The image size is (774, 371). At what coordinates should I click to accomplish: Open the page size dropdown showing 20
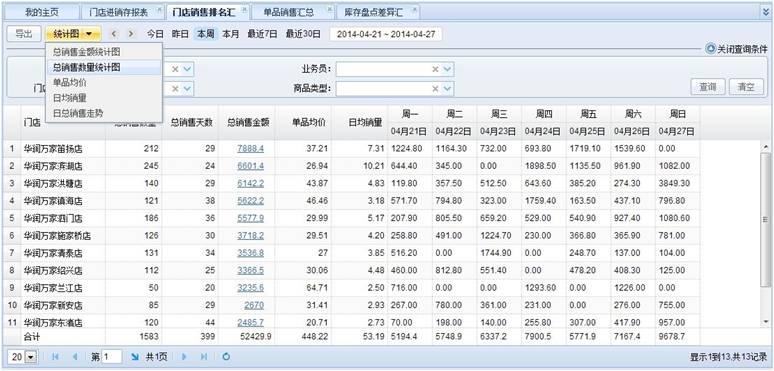[x=31, y=357]
